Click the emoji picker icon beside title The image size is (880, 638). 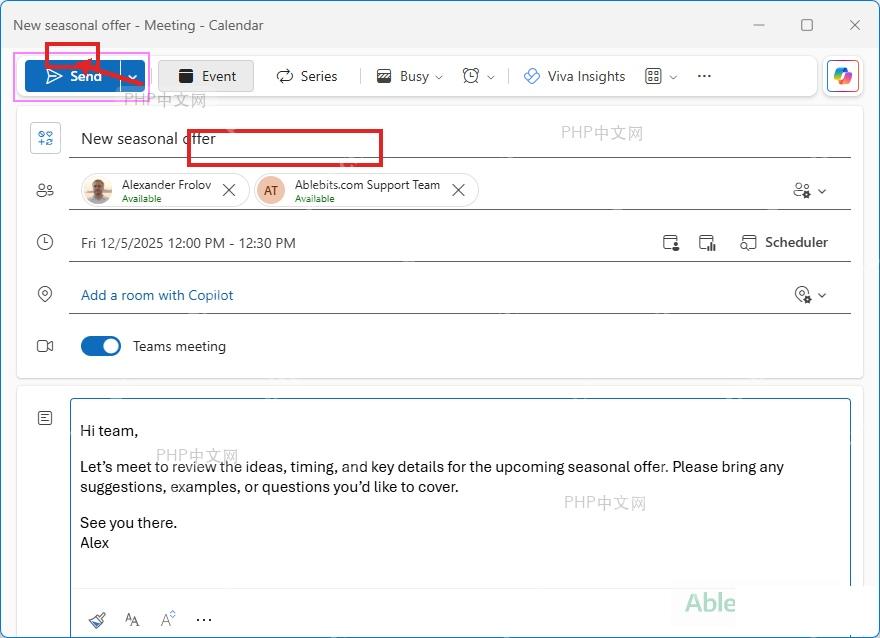pos(45,138)
